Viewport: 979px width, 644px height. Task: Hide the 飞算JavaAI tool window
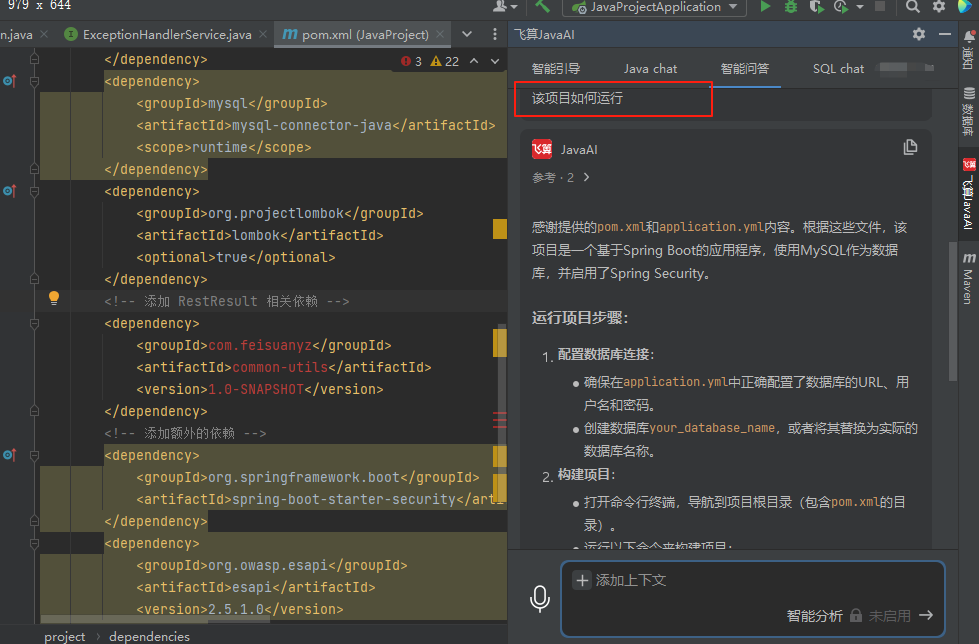[945, 34]
